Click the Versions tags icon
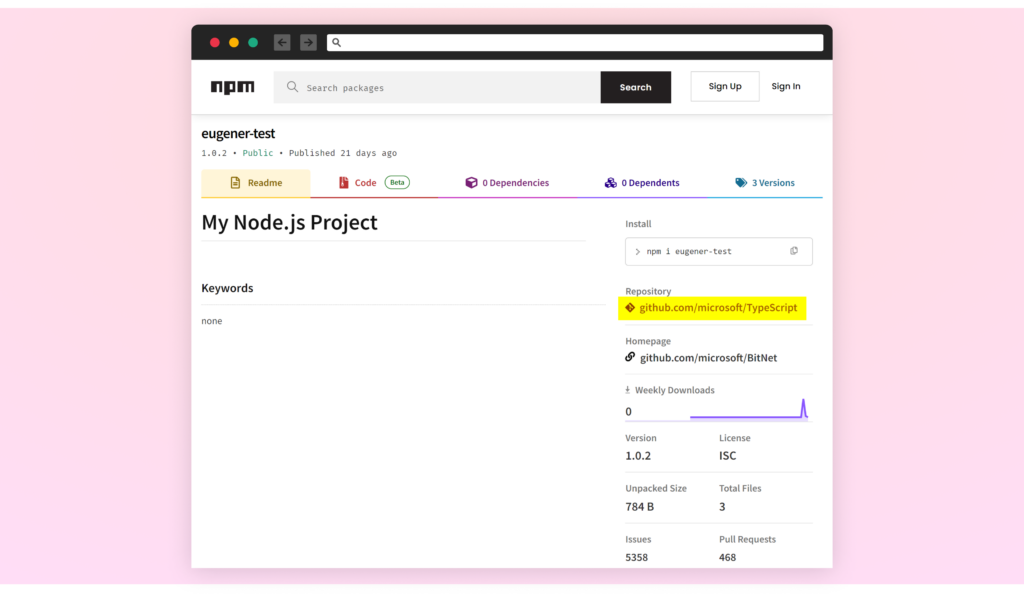1024x597 pixels. tap(741, 183)
